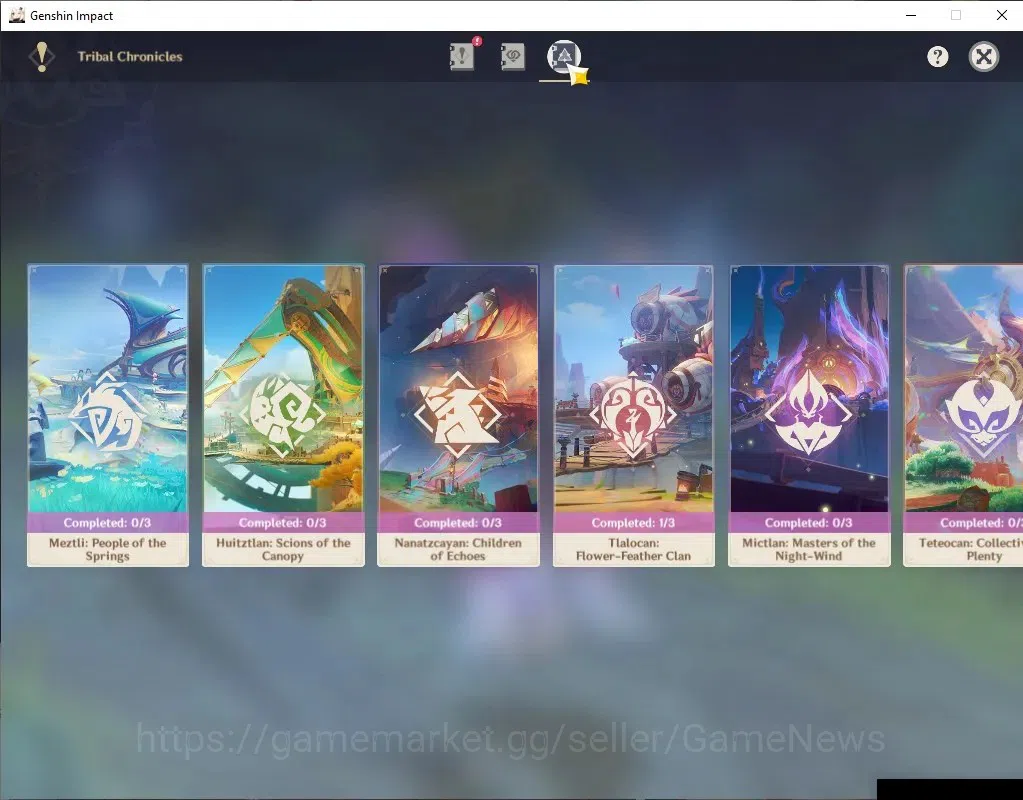This screenshot has width=1023, height=800.
Task: Click 'Completed: 0/3' under the Huitztlan card
Action: coord(282,523)
